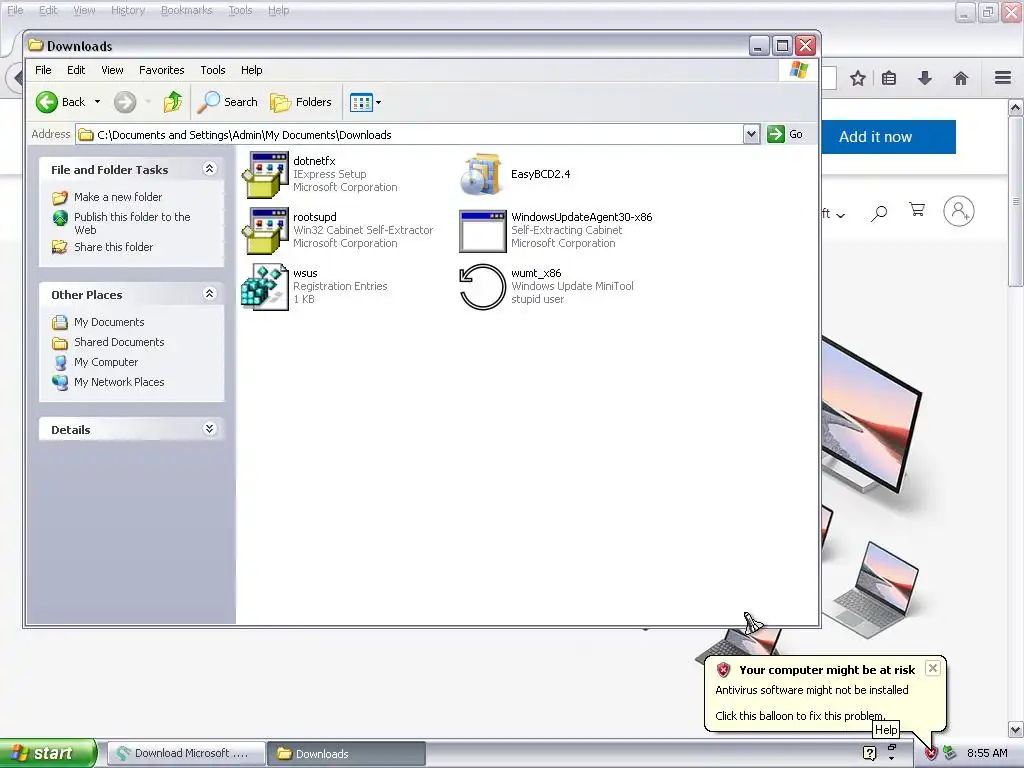The height and width of the screenshot is (768, 1024).
Task: Click the Safely Remove Hardware tray icon
Action: pos(949,754)
